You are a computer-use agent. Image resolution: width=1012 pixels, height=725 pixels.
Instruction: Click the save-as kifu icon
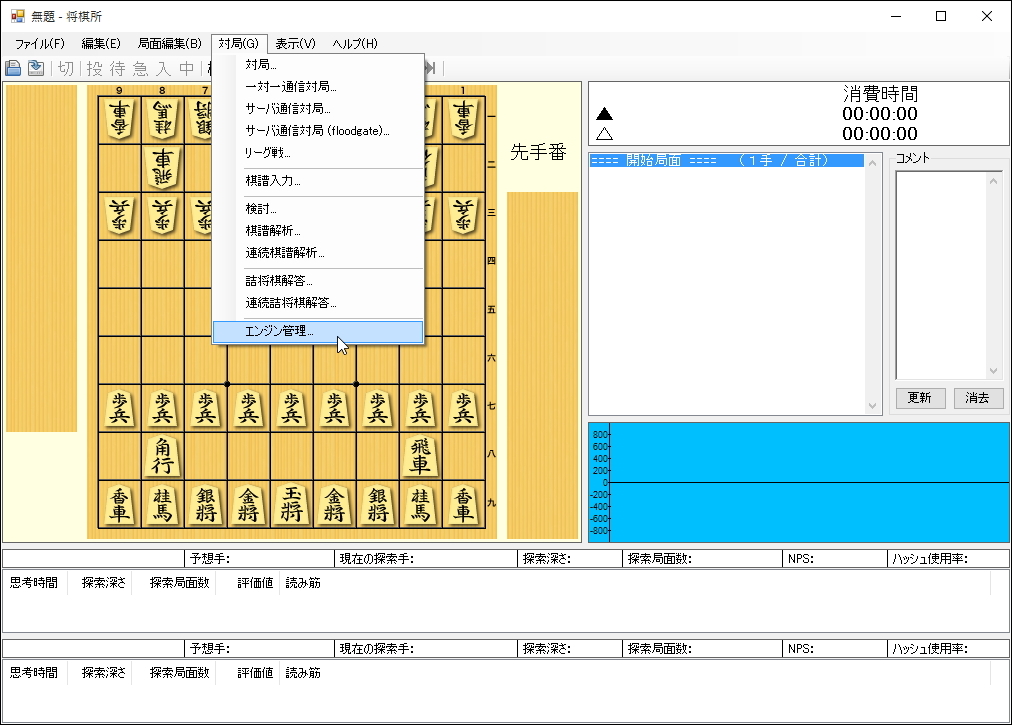tap(35, 68)
